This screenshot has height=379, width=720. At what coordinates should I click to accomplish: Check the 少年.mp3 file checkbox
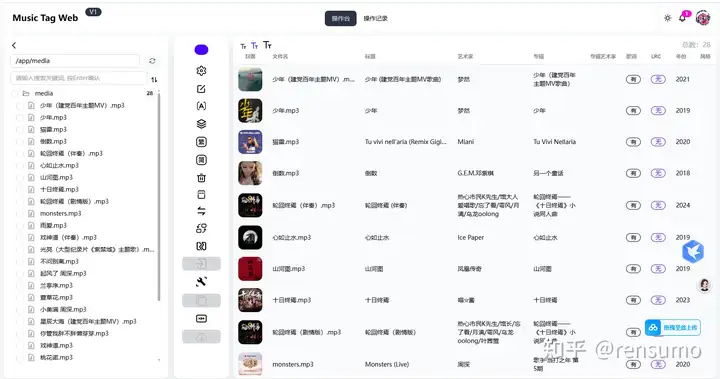point(20,118)
